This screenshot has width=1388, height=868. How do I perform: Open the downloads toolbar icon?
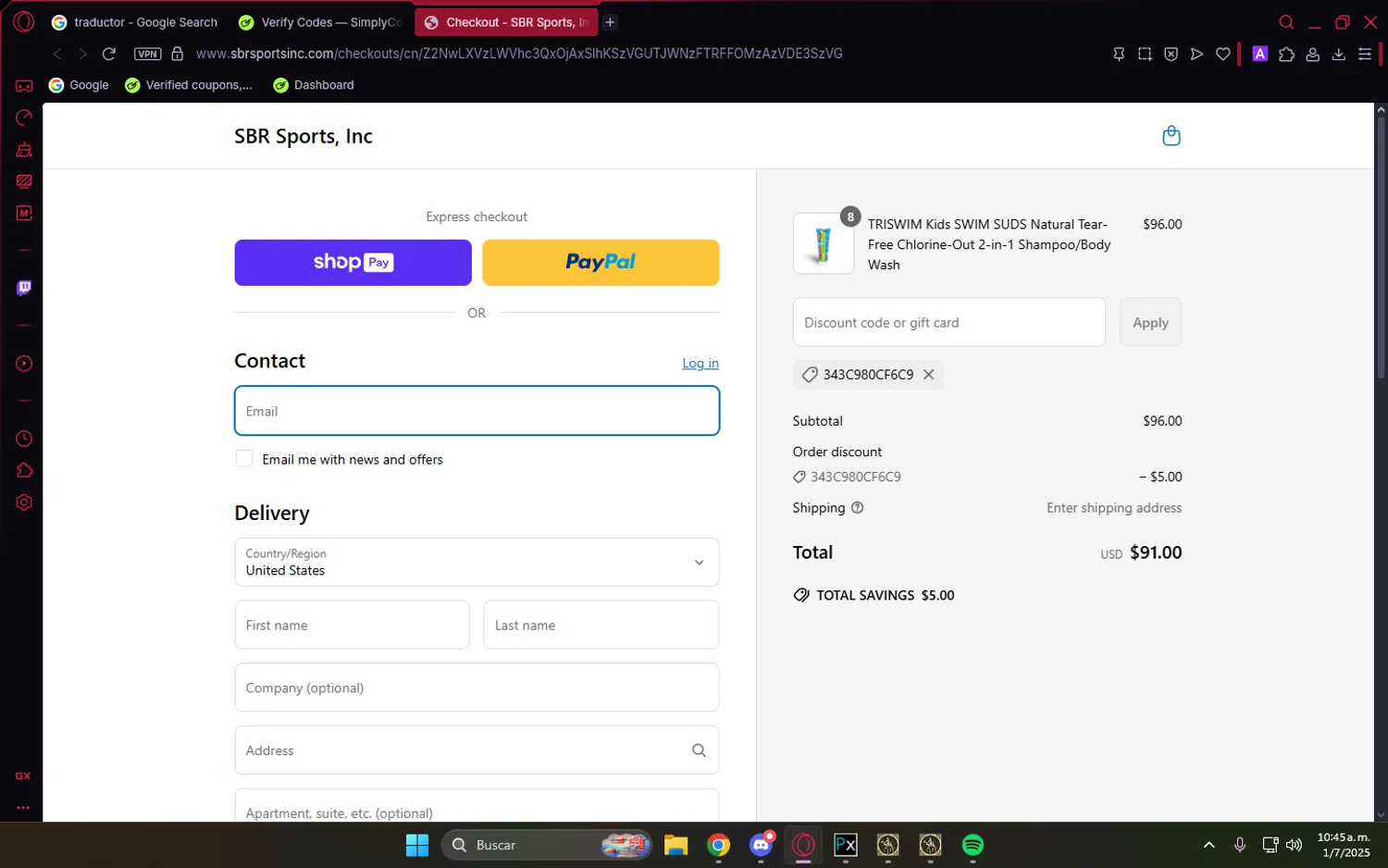(1338, 54)
